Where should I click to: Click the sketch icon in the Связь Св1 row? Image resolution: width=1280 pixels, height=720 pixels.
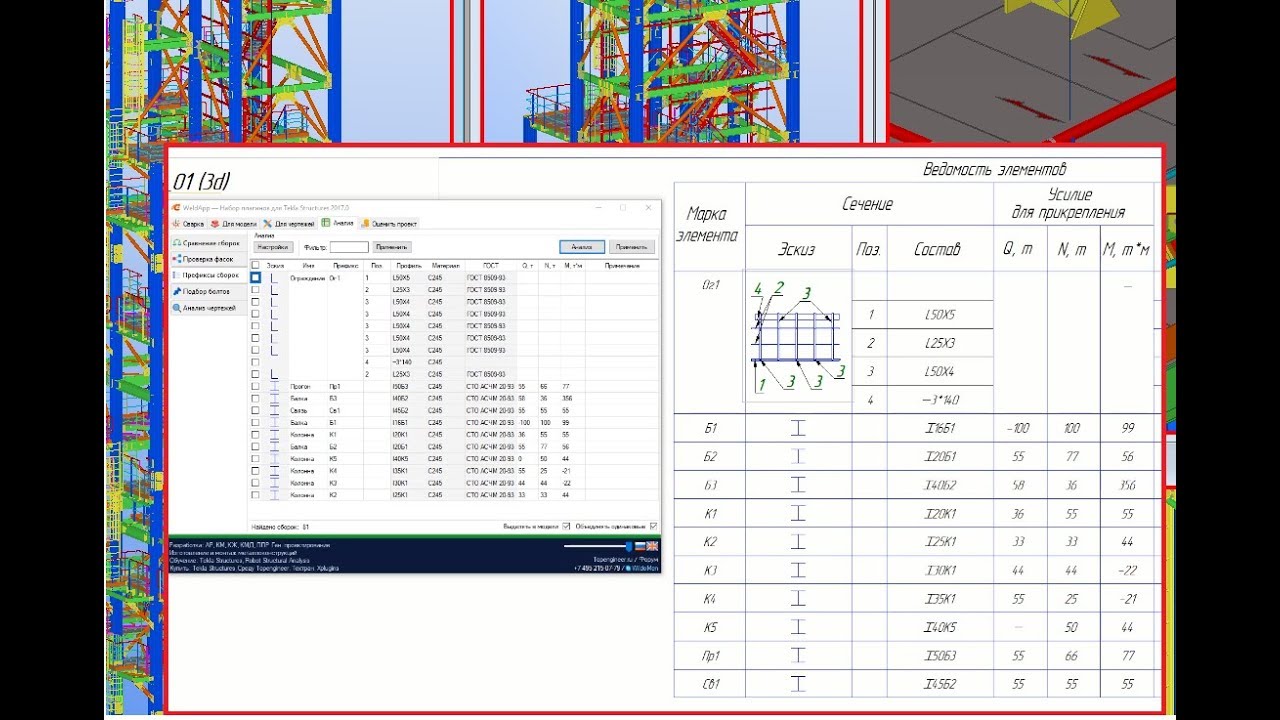(274, 410)
